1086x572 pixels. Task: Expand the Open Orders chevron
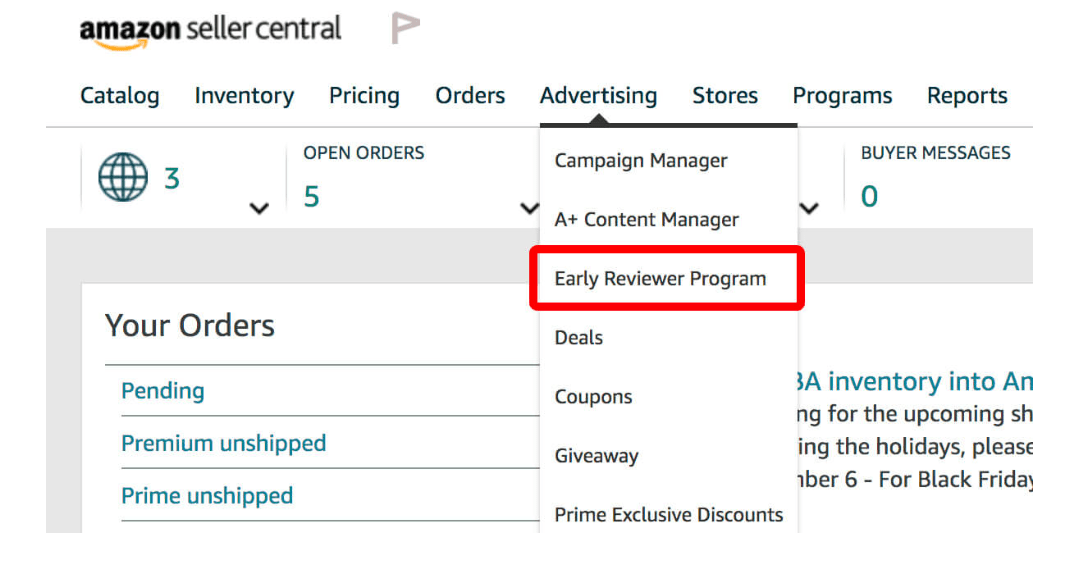[530, 208]
